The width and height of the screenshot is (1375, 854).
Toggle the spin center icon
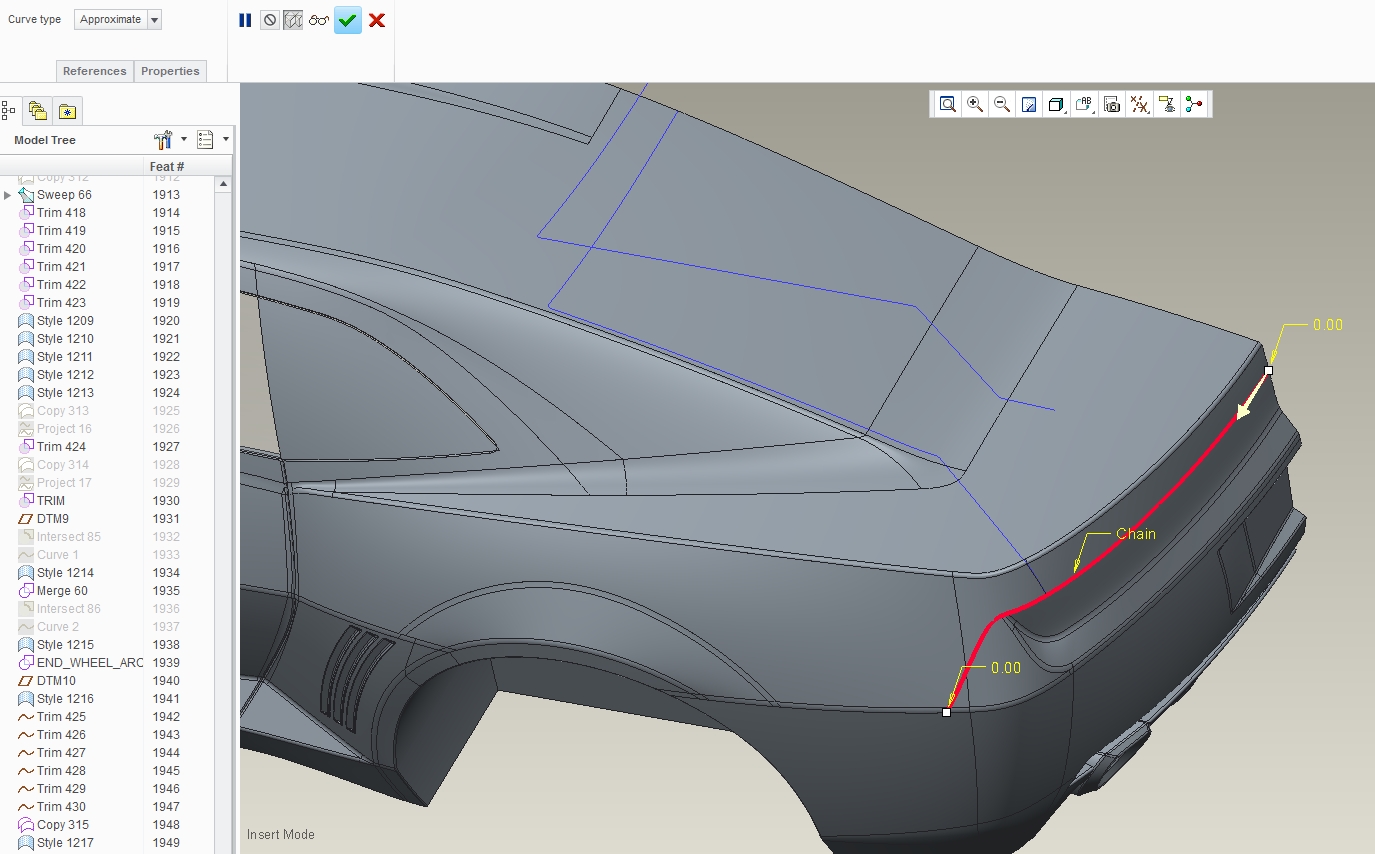pyautogui.click(x=1194, y=104)
